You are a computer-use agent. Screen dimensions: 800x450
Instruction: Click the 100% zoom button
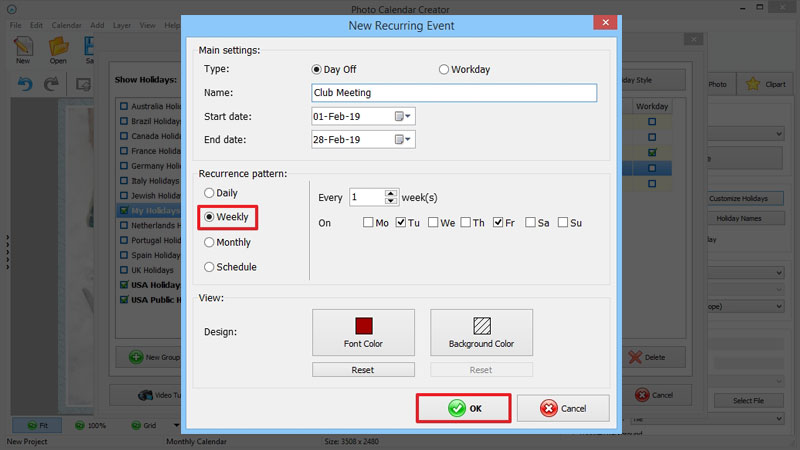tap(90, 425)
